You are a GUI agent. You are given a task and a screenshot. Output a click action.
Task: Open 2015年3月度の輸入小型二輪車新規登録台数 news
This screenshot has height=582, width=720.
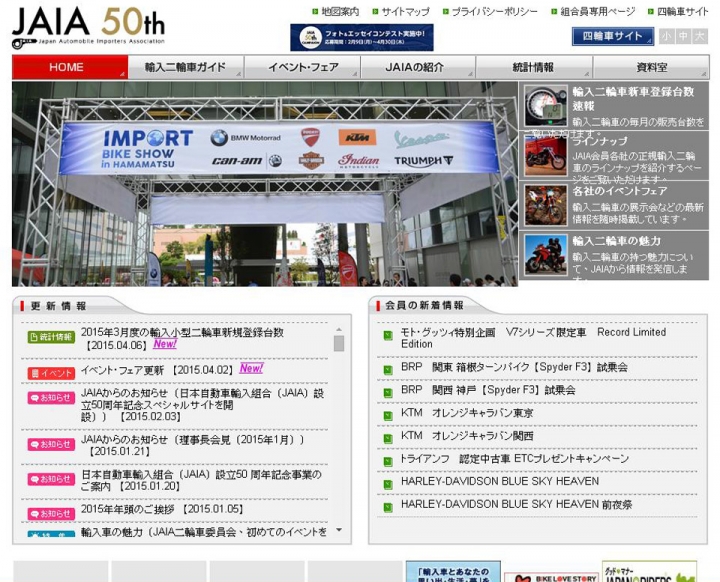[x=182, y=339]
